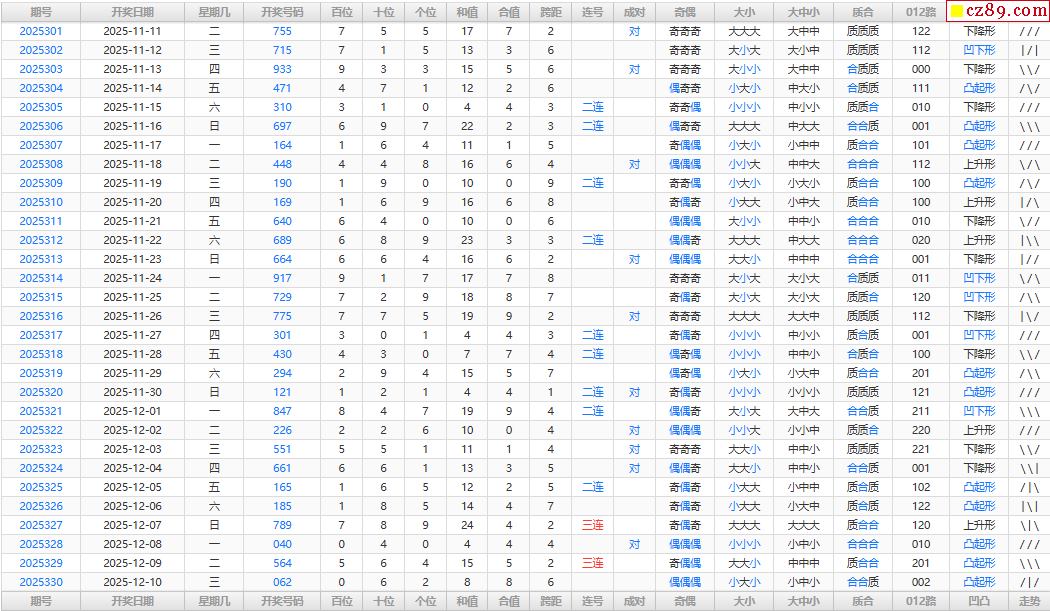Click 三连 in row 2025327
This screenshot has width=1050, height=611.
click(x=593, y=525)
